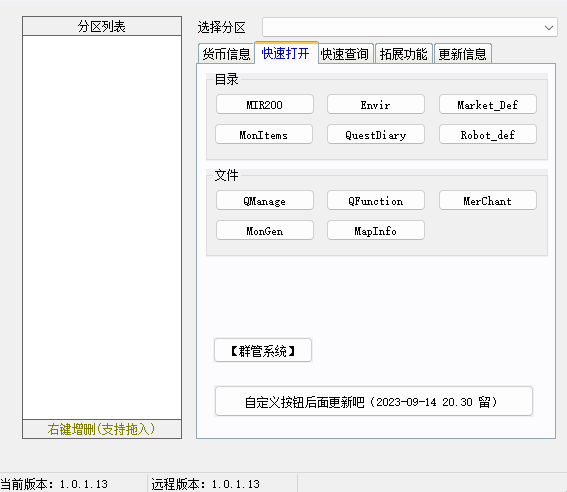Click the 分区列表 header
The height and width of the screenshot is (492, 567).
(102, 26)
